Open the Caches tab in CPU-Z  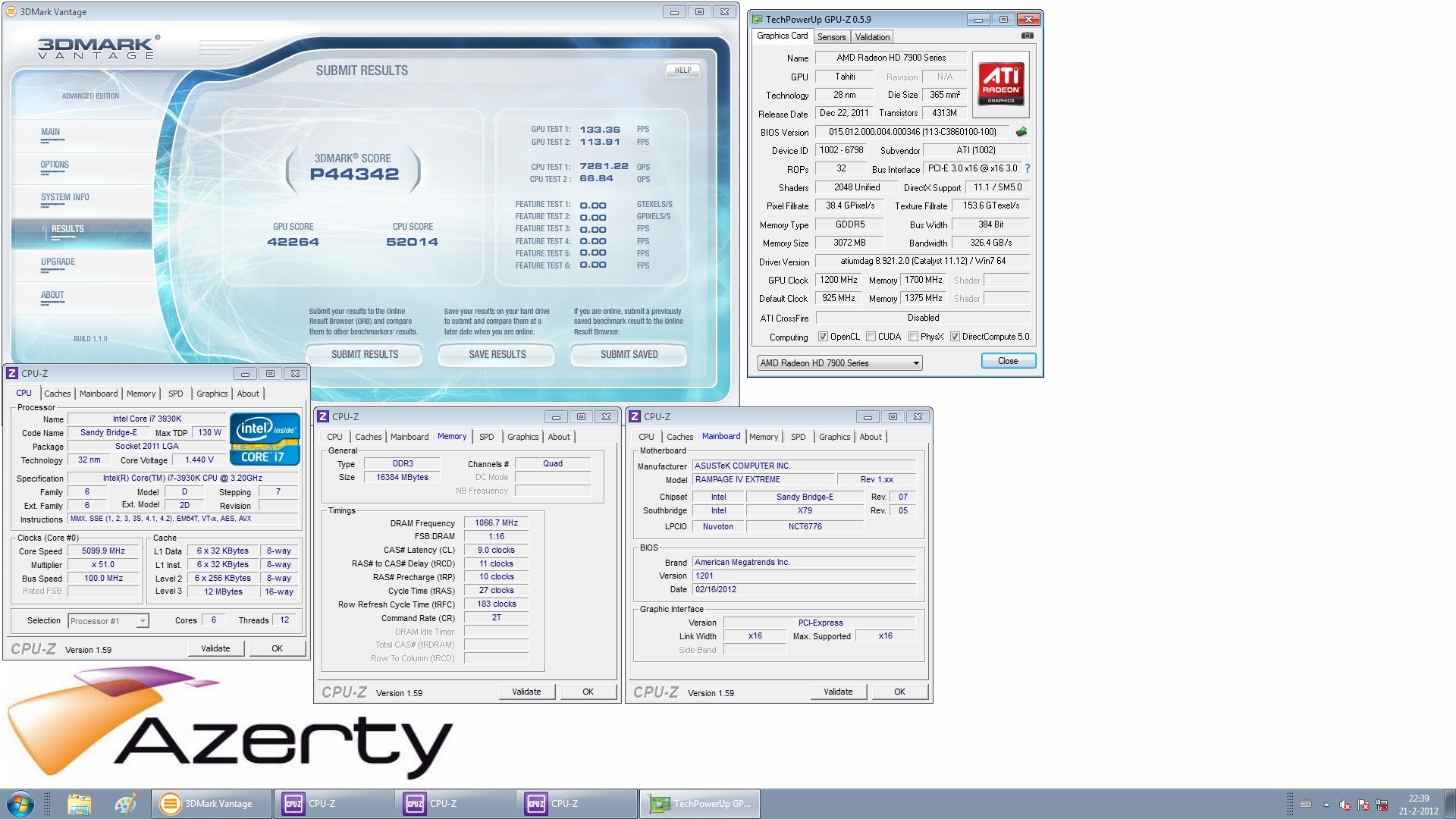tap(57, 394)
